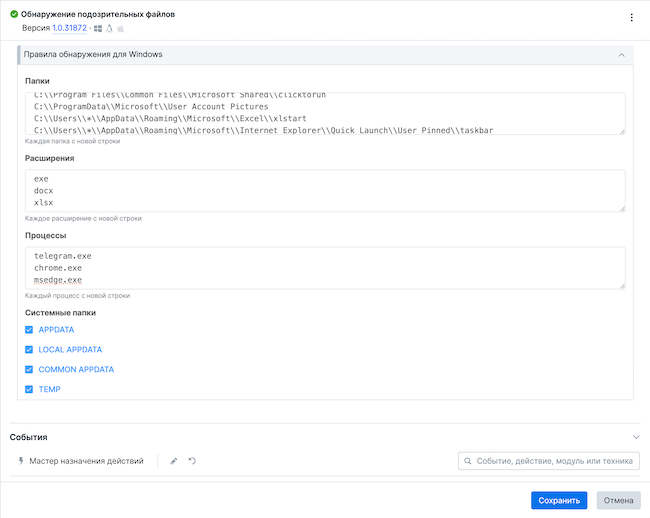Click the pencil edit icon in События
The image size is (650, 518).
[x=174, y=461]
